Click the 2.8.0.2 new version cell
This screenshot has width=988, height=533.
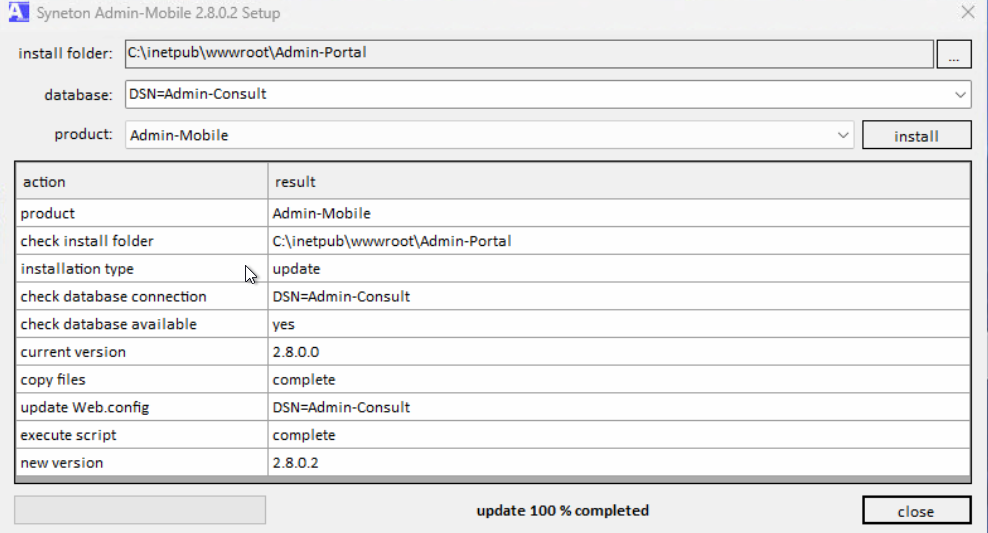click(x=619, y=462)
